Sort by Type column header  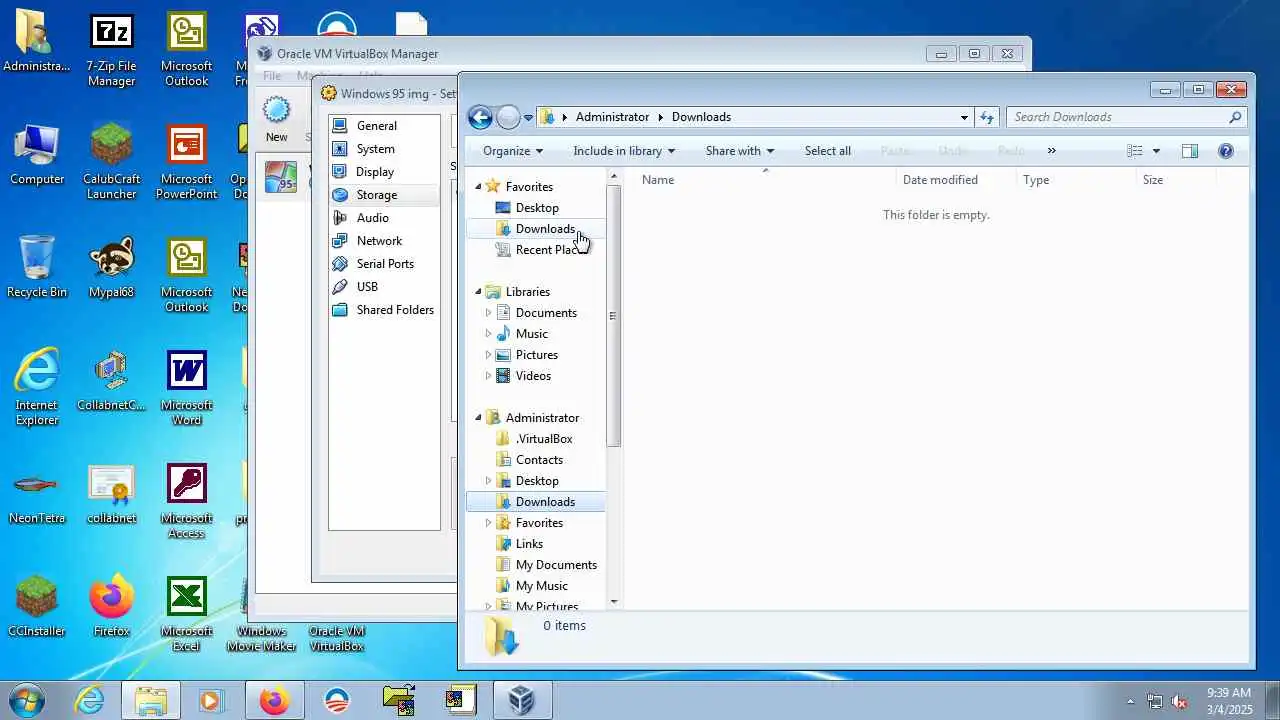(1076, 180)
